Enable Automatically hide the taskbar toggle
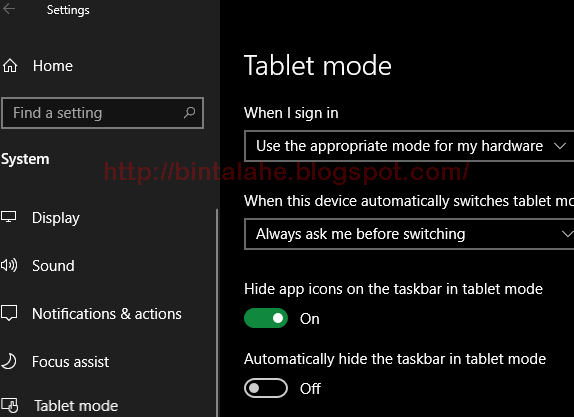Screen dimensions: 574x417 tap(266, 388)
